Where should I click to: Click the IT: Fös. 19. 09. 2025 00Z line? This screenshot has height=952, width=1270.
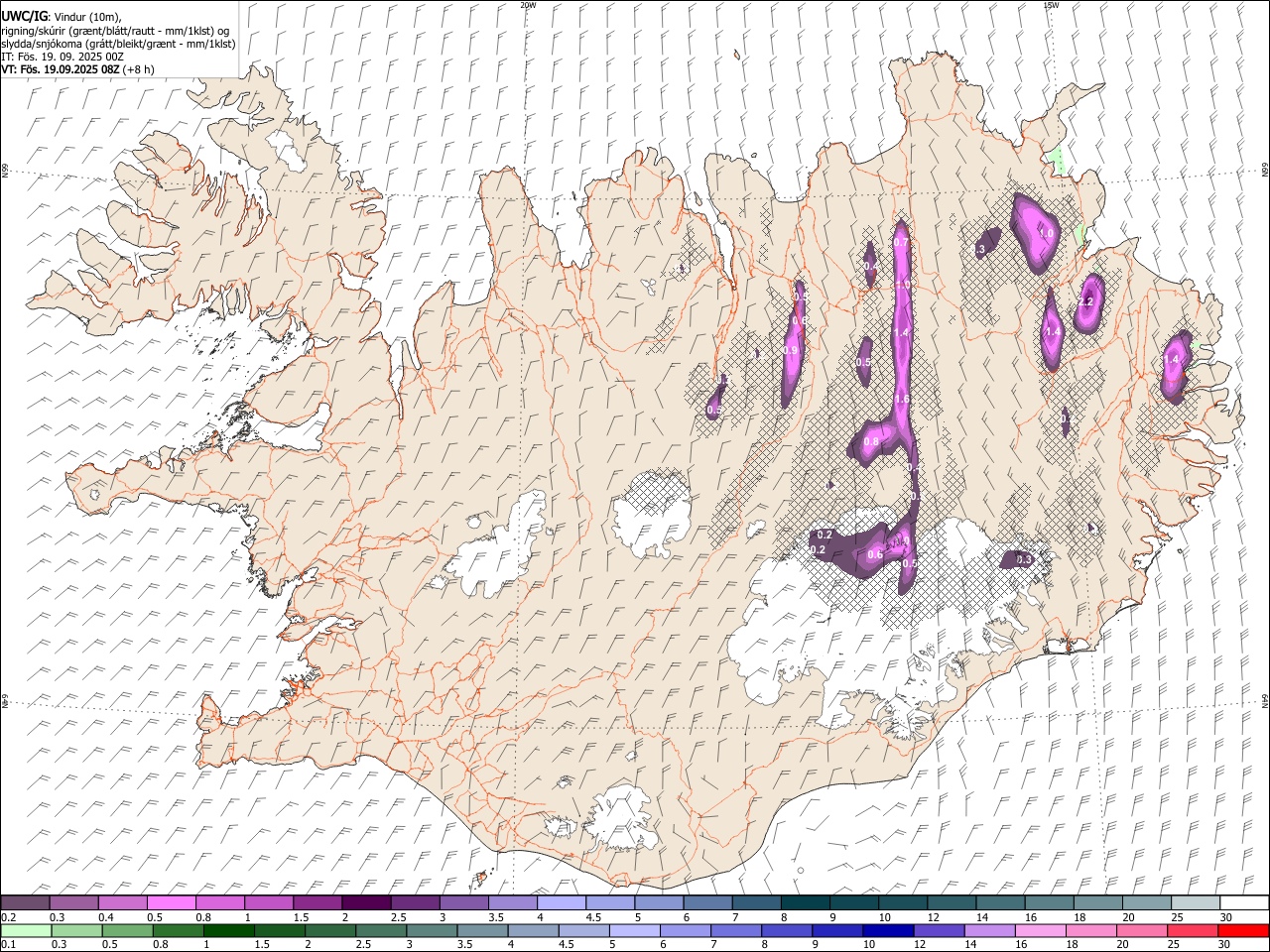[x=63, y=57]
